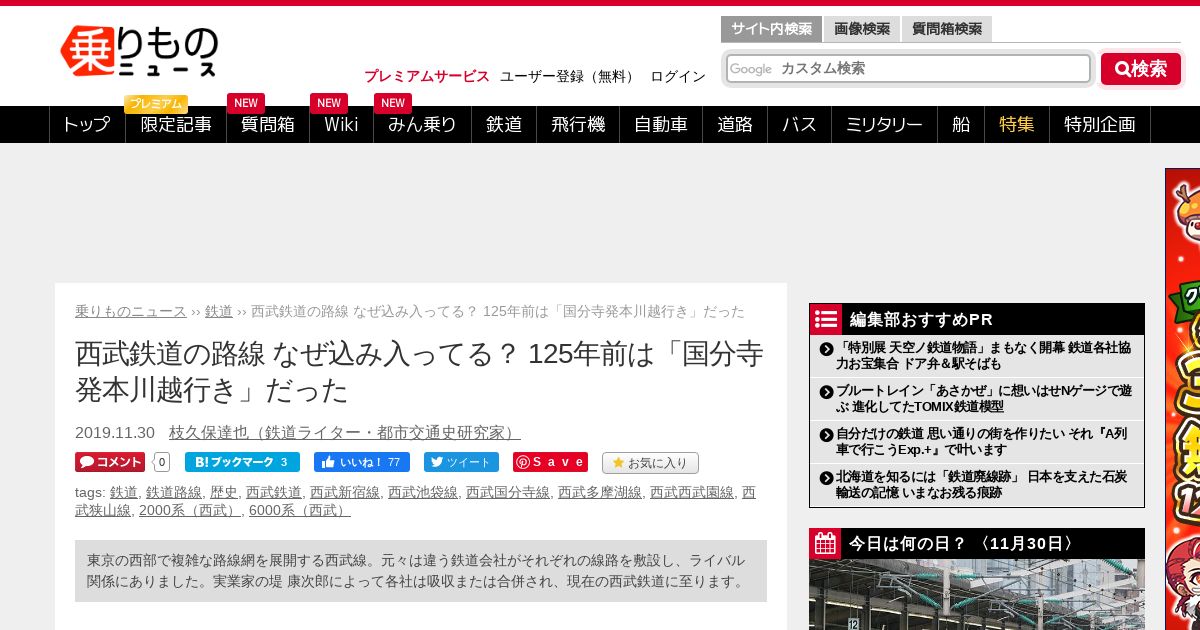This screenshot has width=1200, height=630.
Task: Click the list icon beside 編集部おすすめPR
Action: point(826,319)
